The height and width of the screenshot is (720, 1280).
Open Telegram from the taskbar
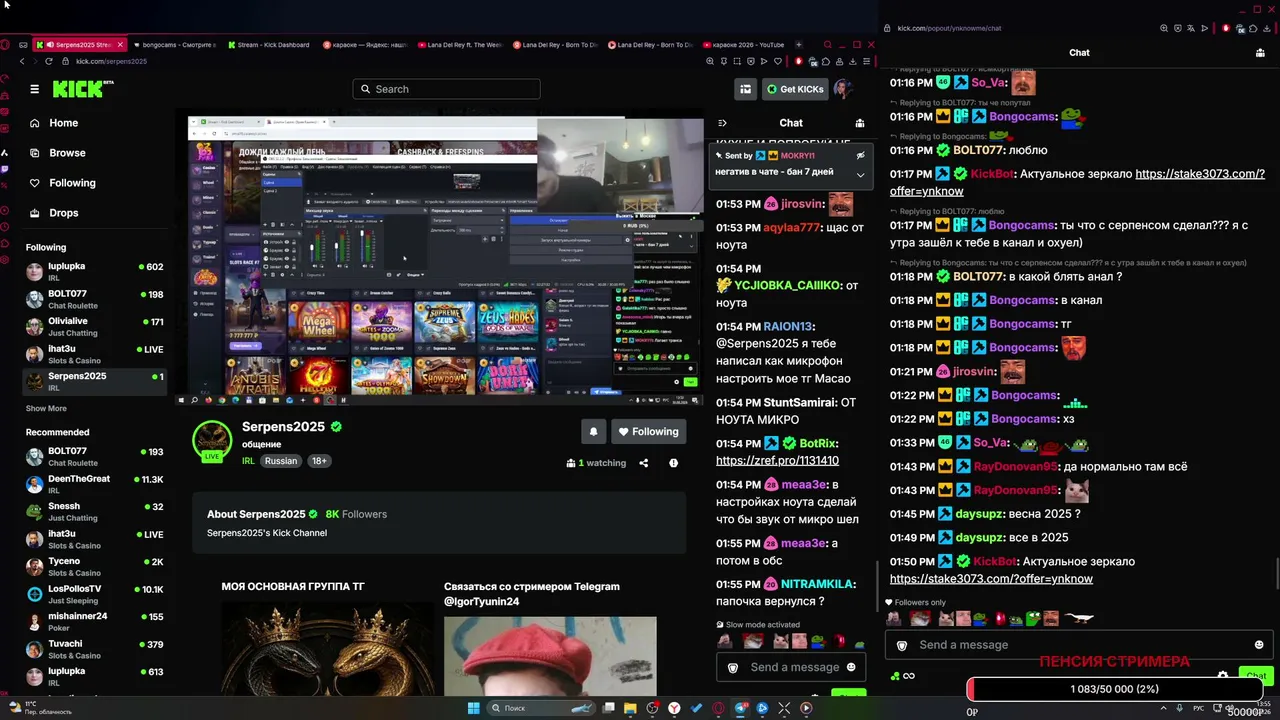point(741,708)
